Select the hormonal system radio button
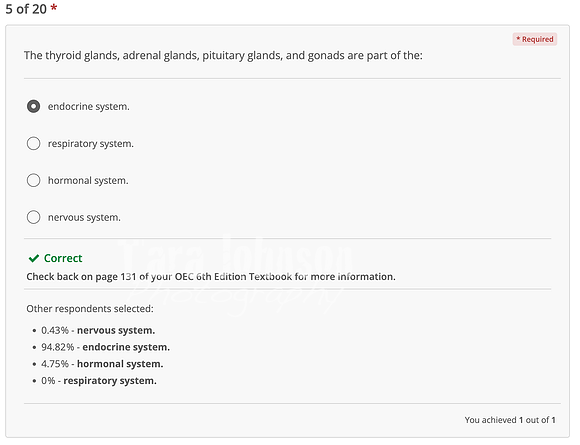This screenshot has width=580, height=445. point(33,181)
